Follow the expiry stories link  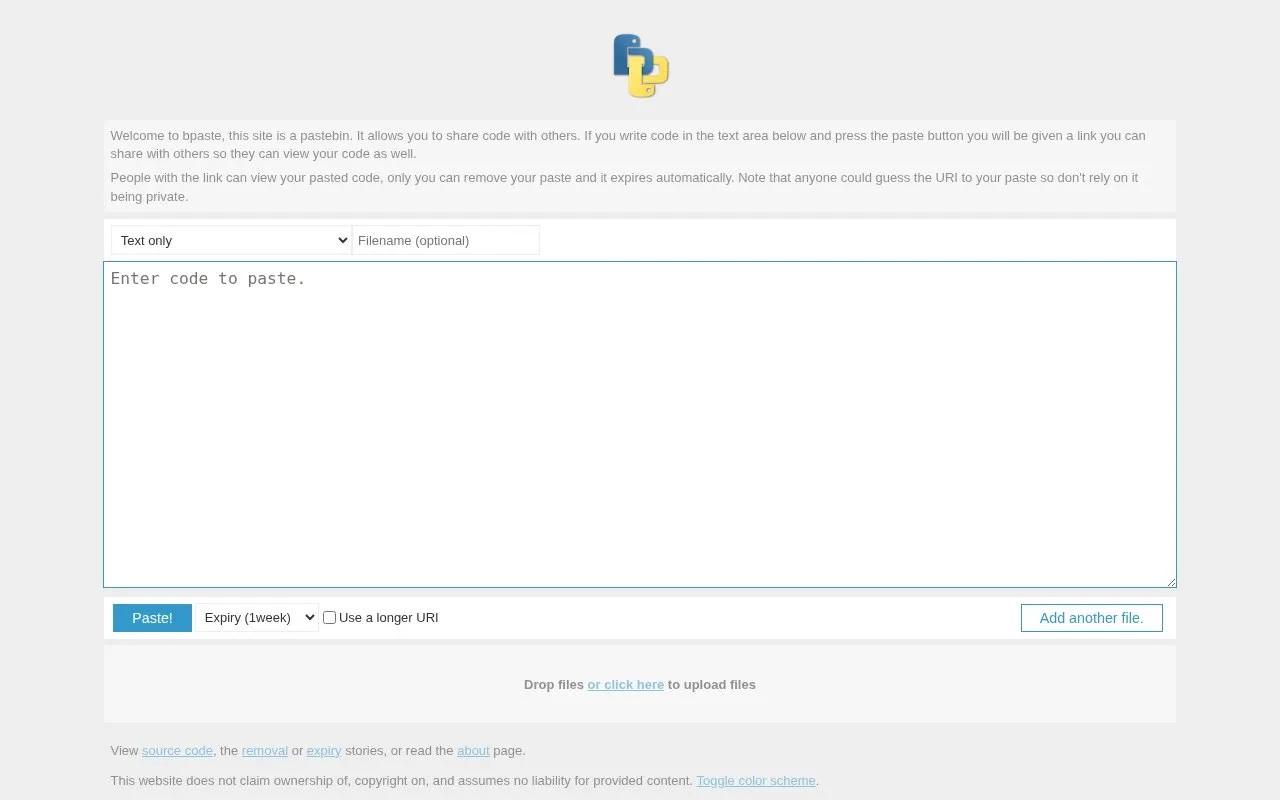tap(324, 751)
